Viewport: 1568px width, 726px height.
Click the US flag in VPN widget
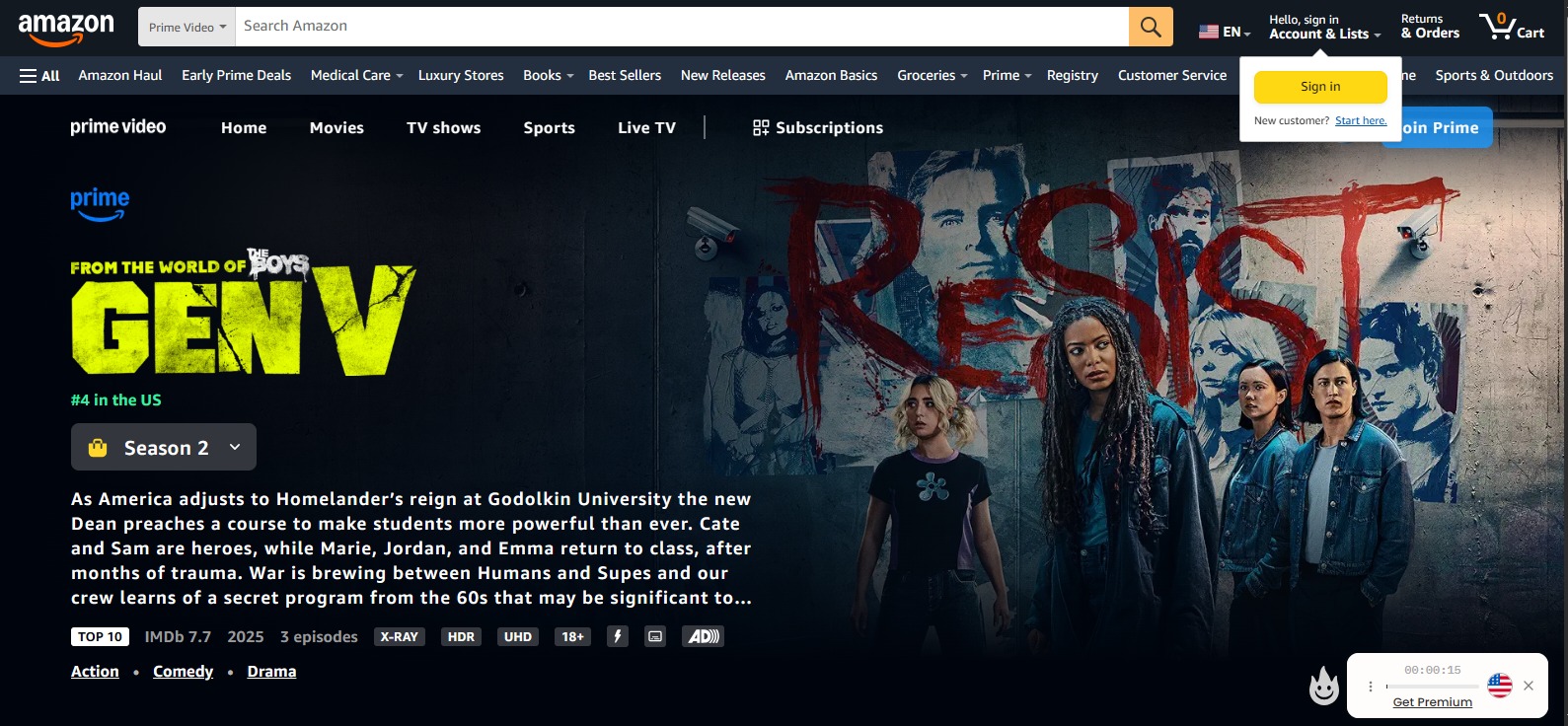tap(1500, 685)
